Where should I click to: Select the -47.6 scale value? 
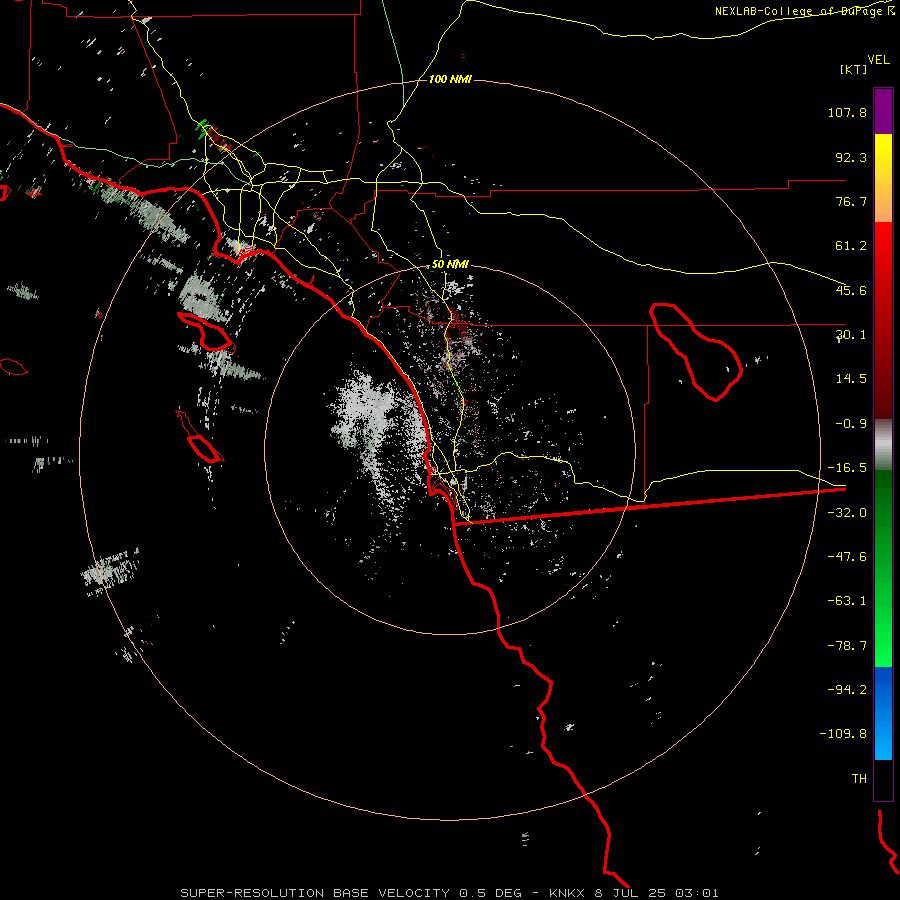(847, 557)
